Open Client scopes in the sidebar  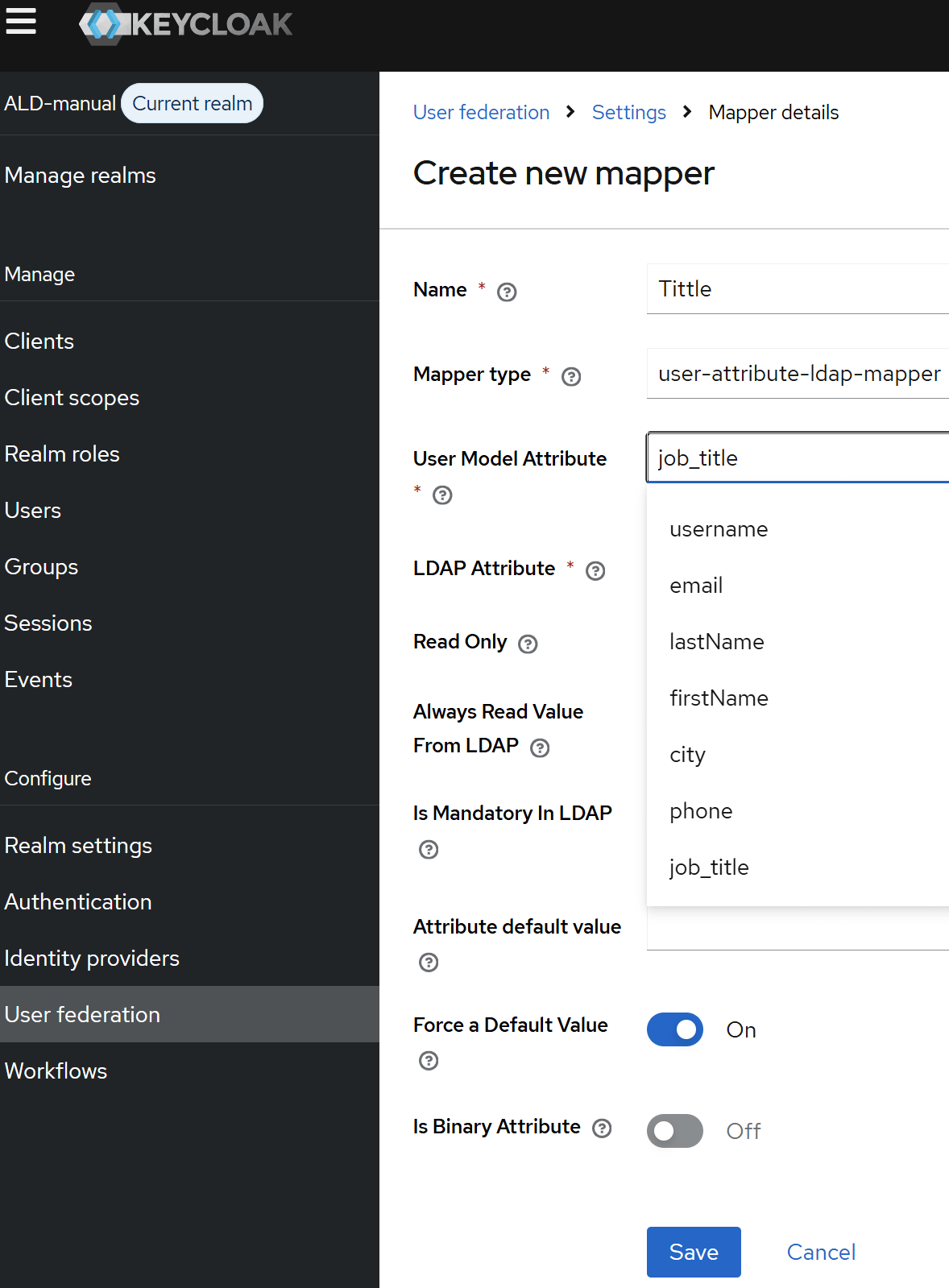click(x=189, y=398)
